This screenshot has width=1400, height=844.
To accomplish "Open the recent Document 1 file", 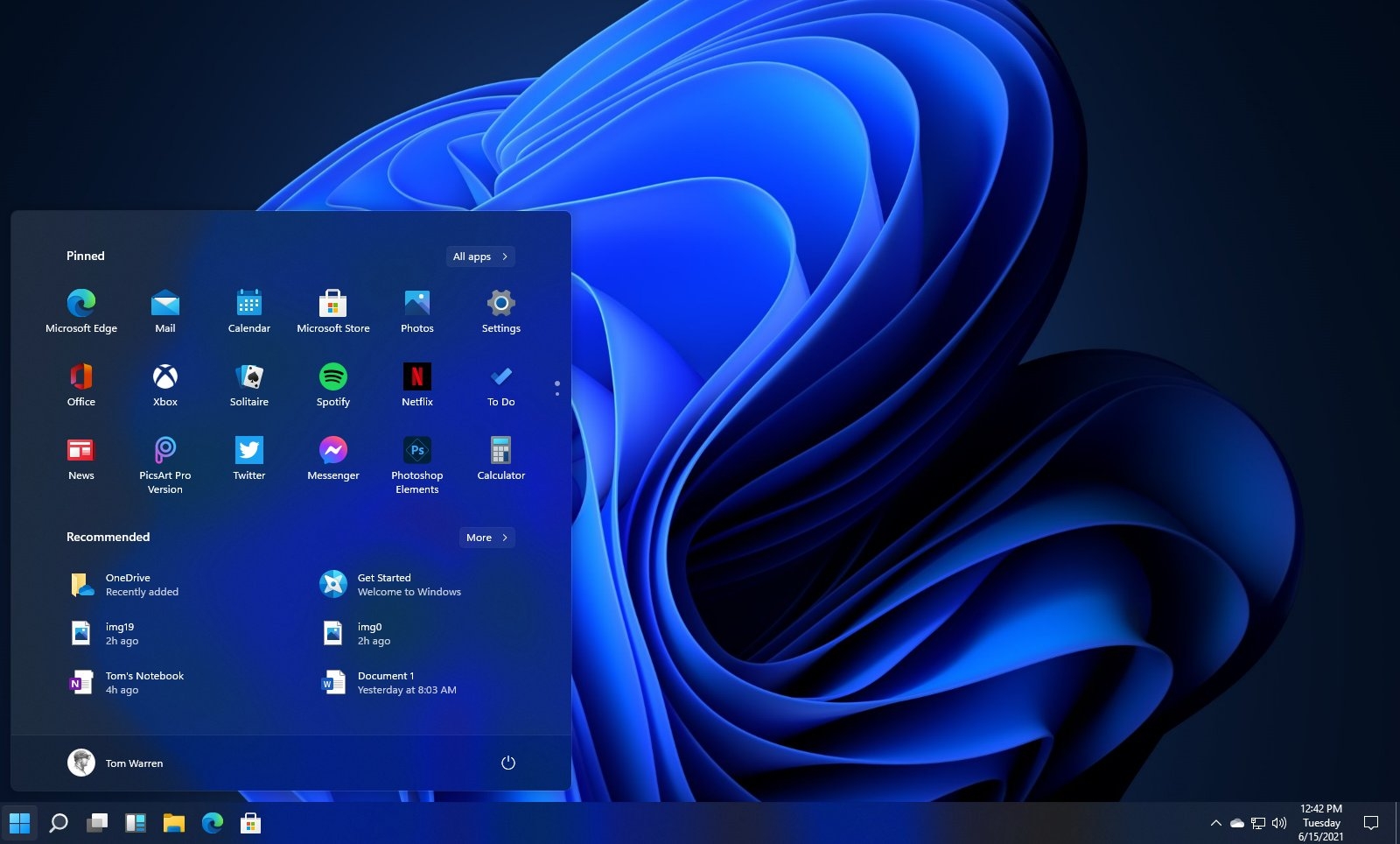I will (x=389, y=682).
